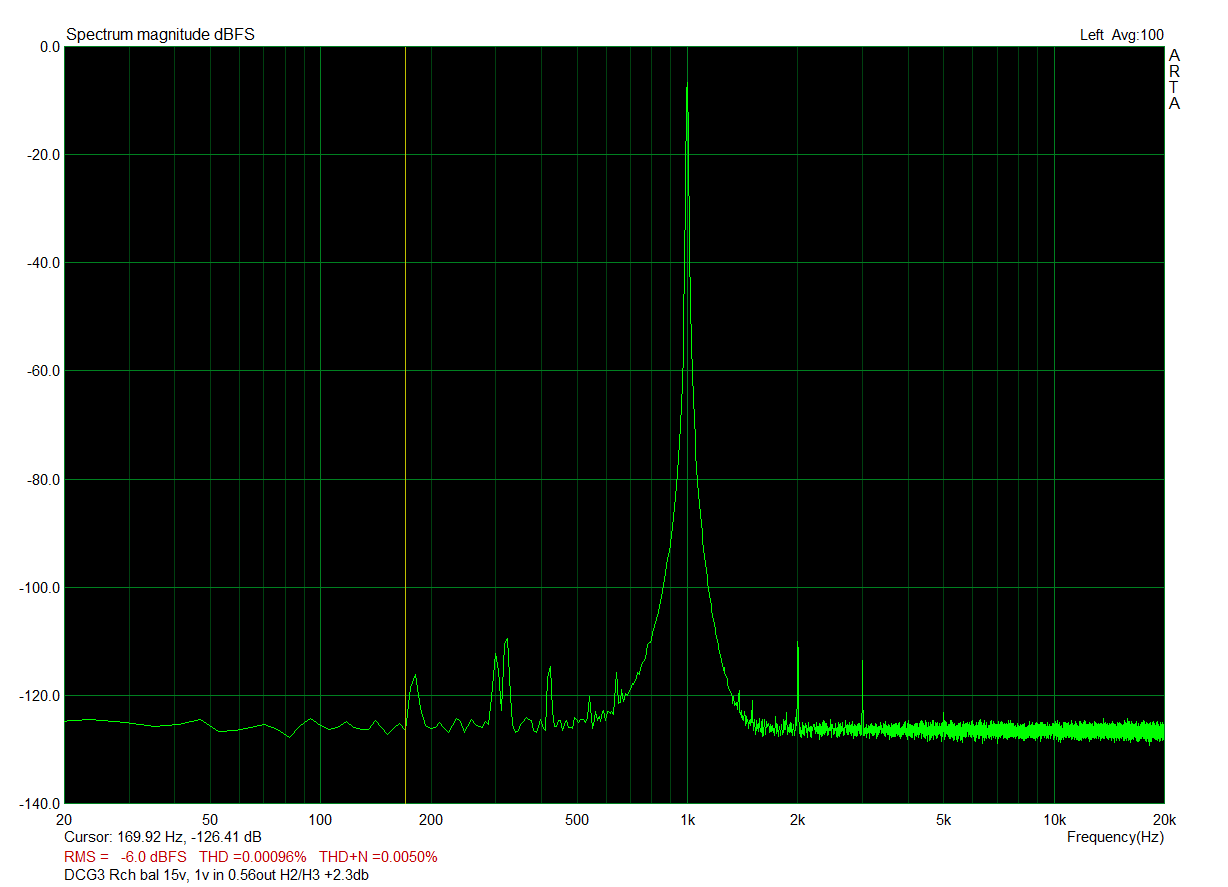The height and width of the screenshot is (887, 1228).
Task: Click the 'Left Avg:100' label
Action: coord(1122,35)
